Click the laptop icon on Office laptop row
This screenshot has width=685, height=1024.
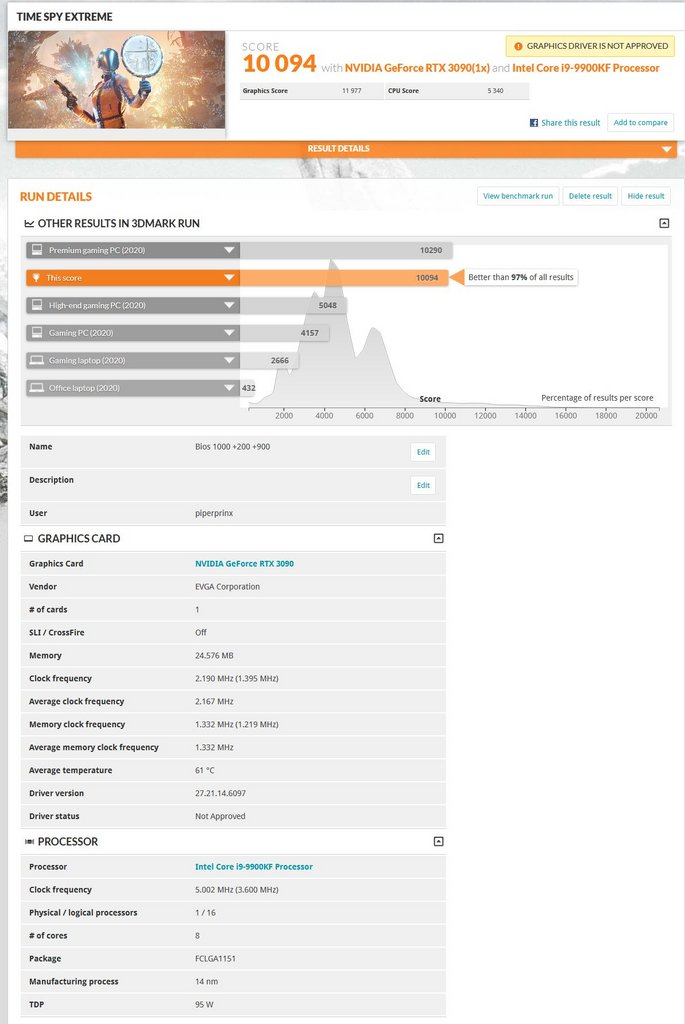37,387
